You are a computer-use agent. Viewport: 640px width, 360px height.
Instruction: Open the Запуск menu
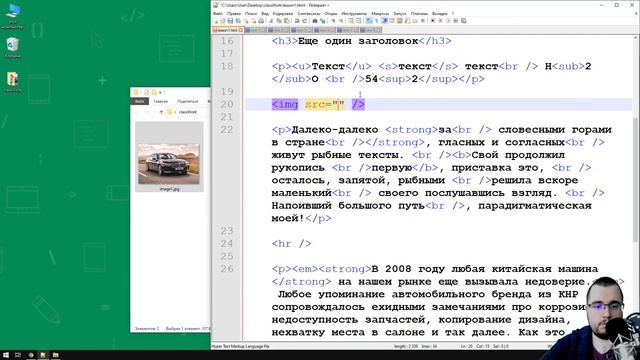pos(400,13)
